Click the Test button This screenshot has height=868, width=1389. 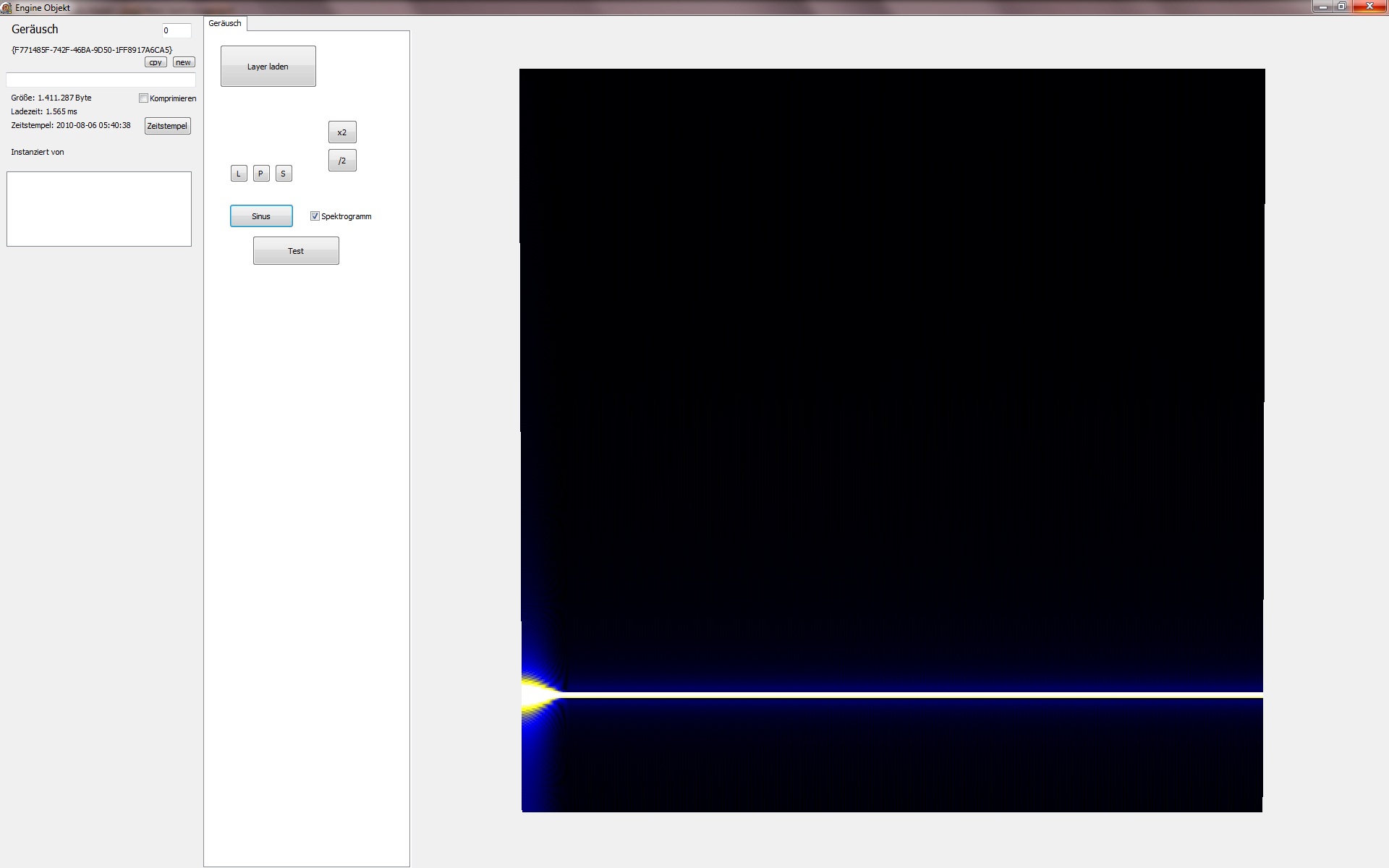pyautogui.click(x=296, y=251)
